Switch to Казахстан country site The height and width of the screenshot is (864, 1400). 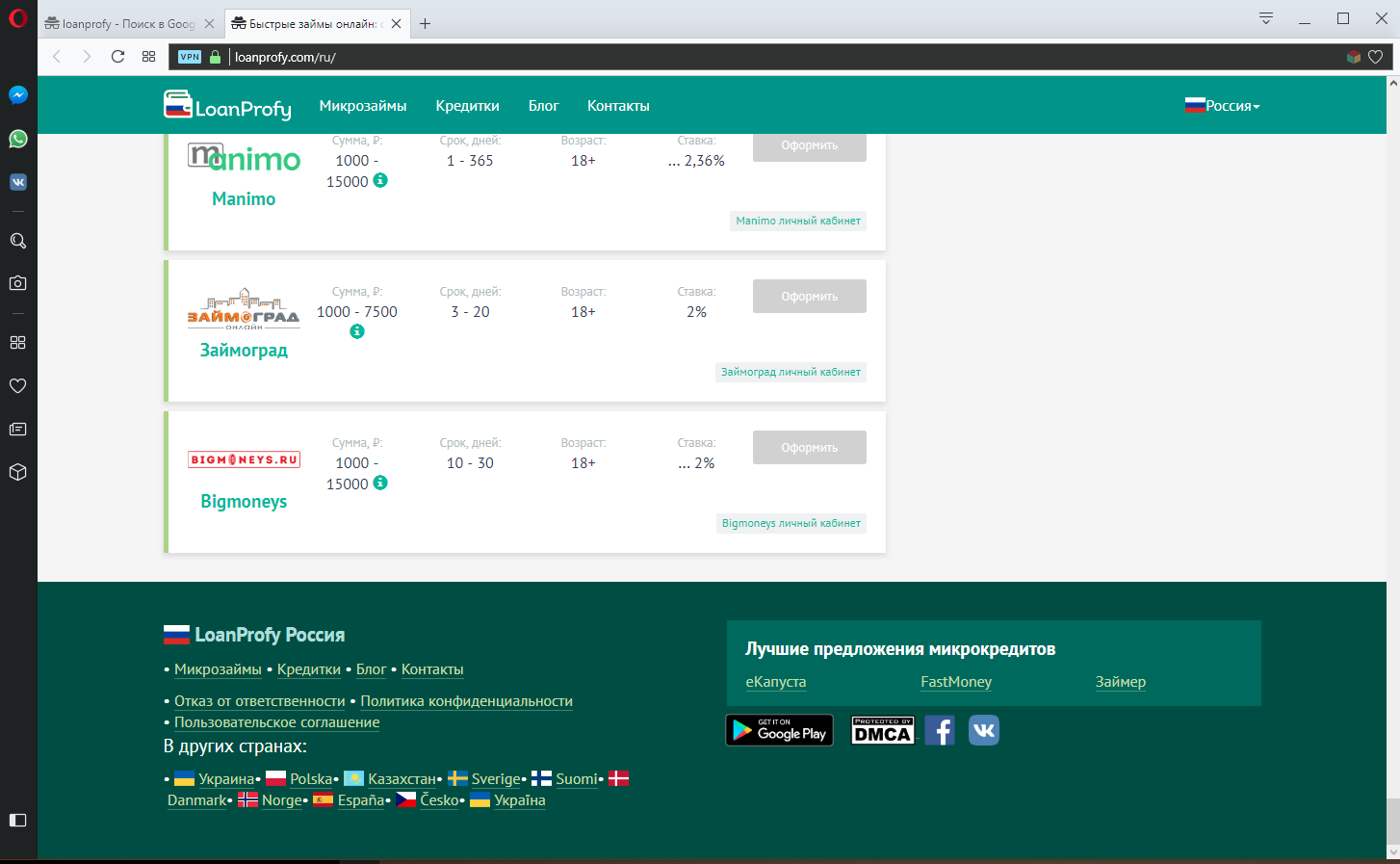point(402,779)
